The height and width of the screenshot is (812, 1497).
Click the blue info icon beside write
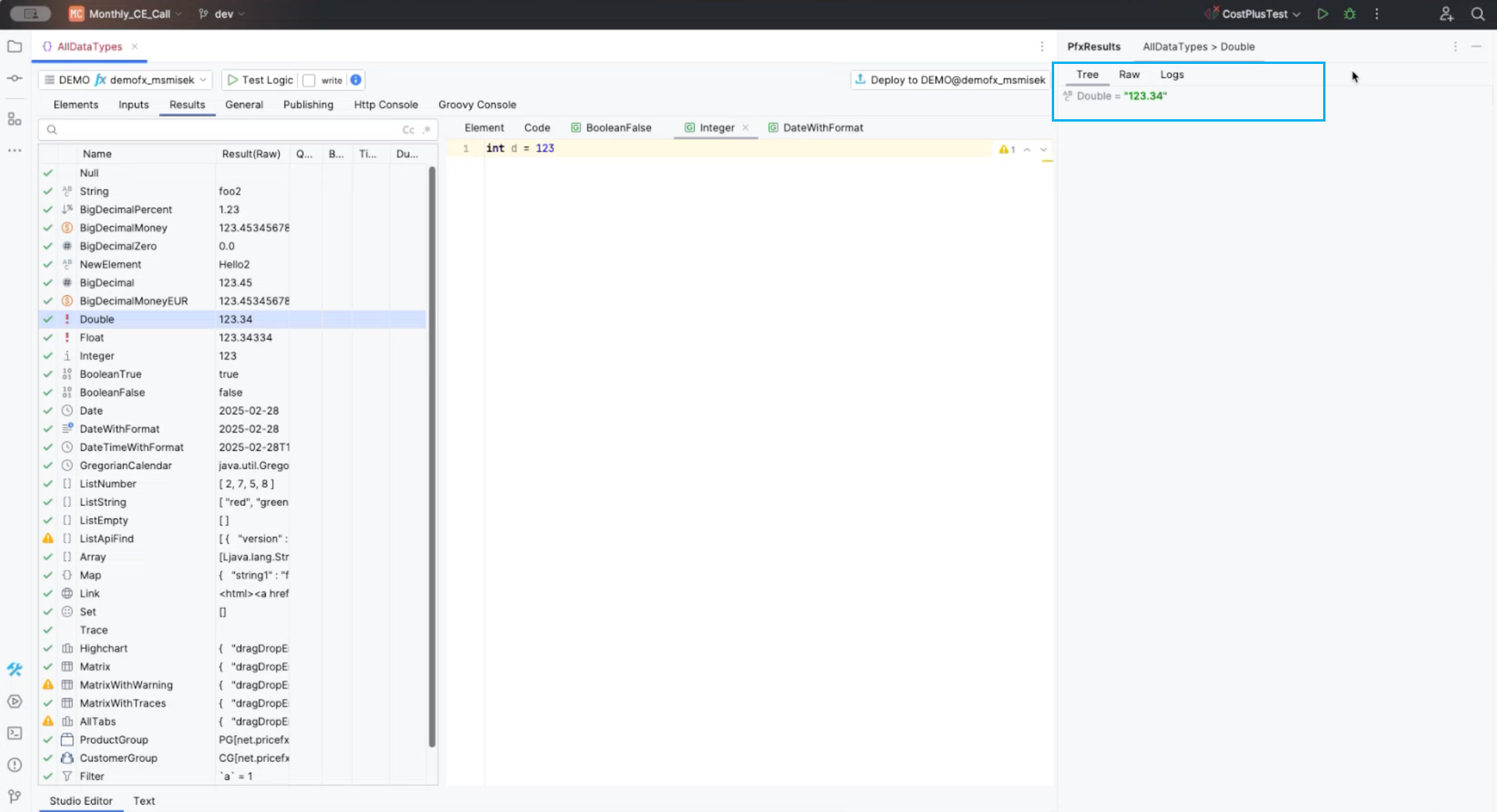click(356, 80)
